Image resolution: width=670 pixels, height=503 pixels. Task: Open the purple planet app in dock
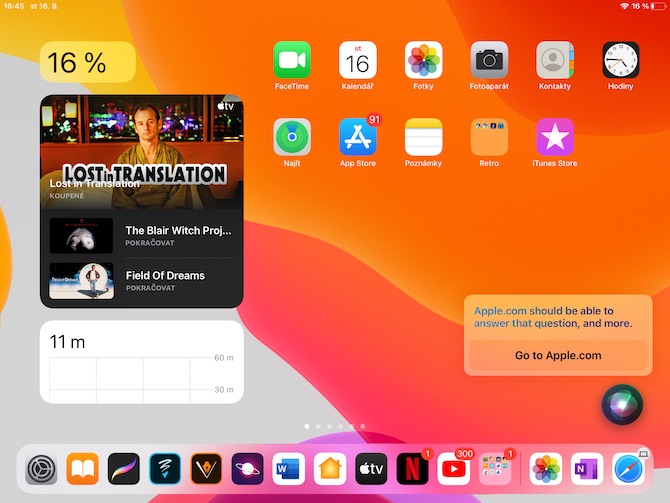click(247, 469)
